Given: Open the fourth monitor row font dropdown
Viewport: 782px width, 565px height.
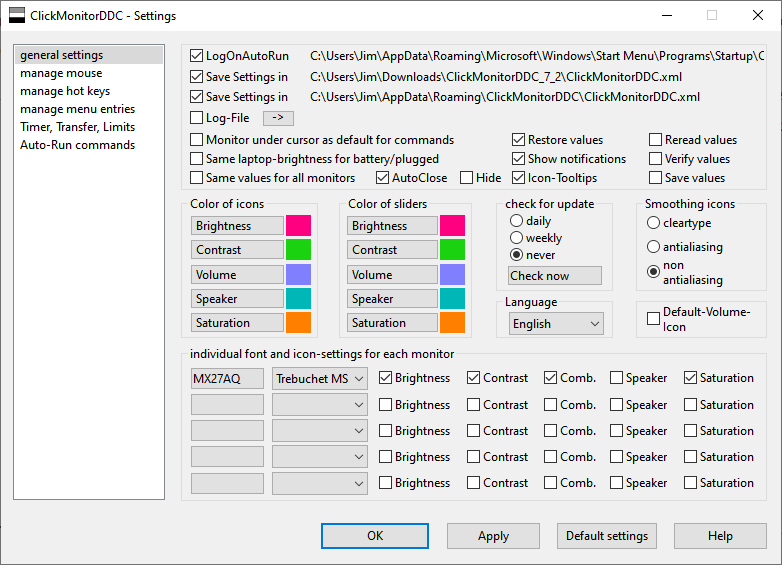Looking at the screenshot, I should (x=320, y=457).
